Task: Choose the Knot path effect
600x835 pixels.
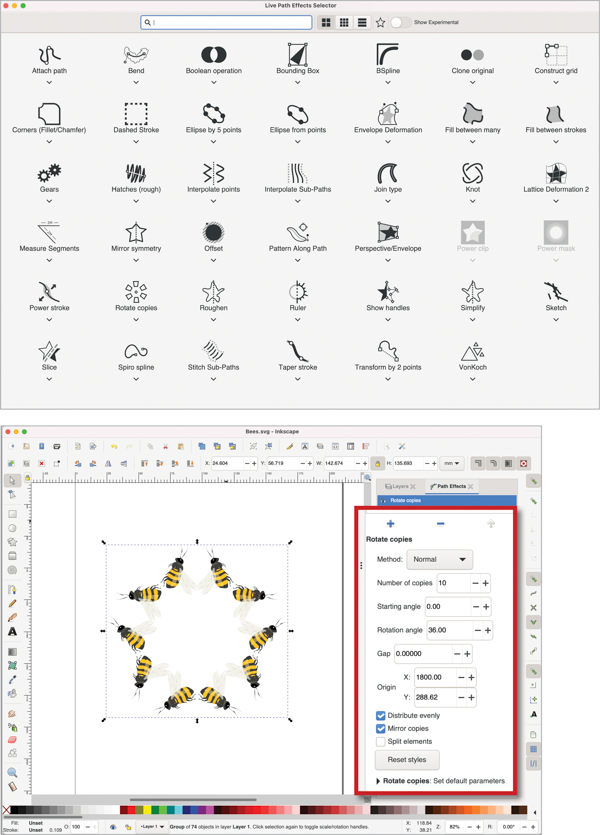Action: (x=472, y=178)
